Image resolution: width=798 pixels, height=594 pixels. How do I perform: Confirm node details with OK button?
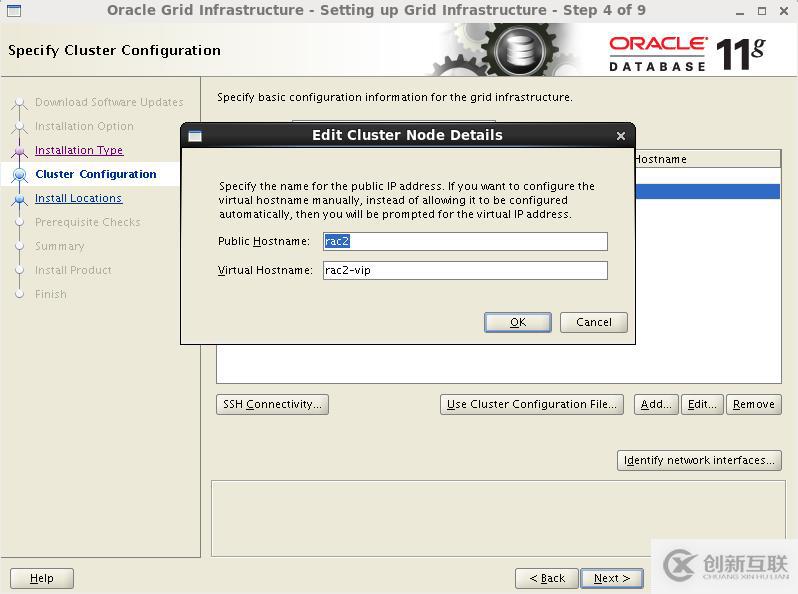pyautogui.click(x=518, y=322)
